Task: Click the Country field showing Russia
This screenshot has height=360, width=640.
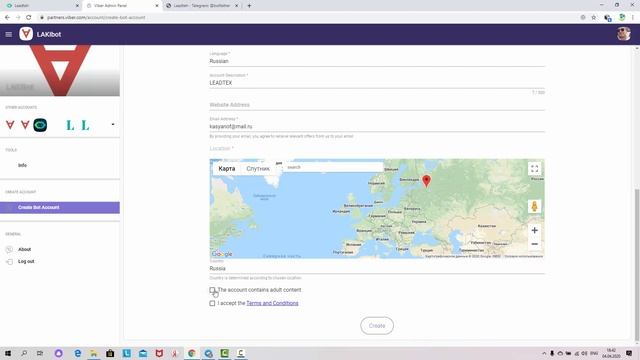Action: [x=377, y=269]
